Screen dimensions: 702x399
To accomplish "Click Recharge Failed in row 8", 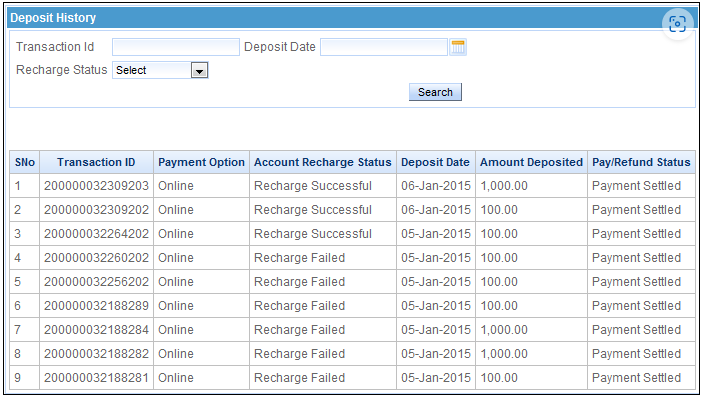I will 300,354.
